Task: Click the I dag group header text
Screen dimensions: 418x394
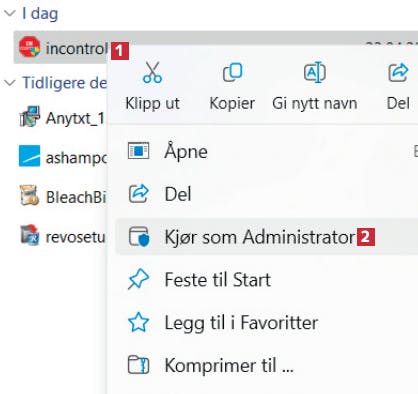Action: (x=40, y=14)
